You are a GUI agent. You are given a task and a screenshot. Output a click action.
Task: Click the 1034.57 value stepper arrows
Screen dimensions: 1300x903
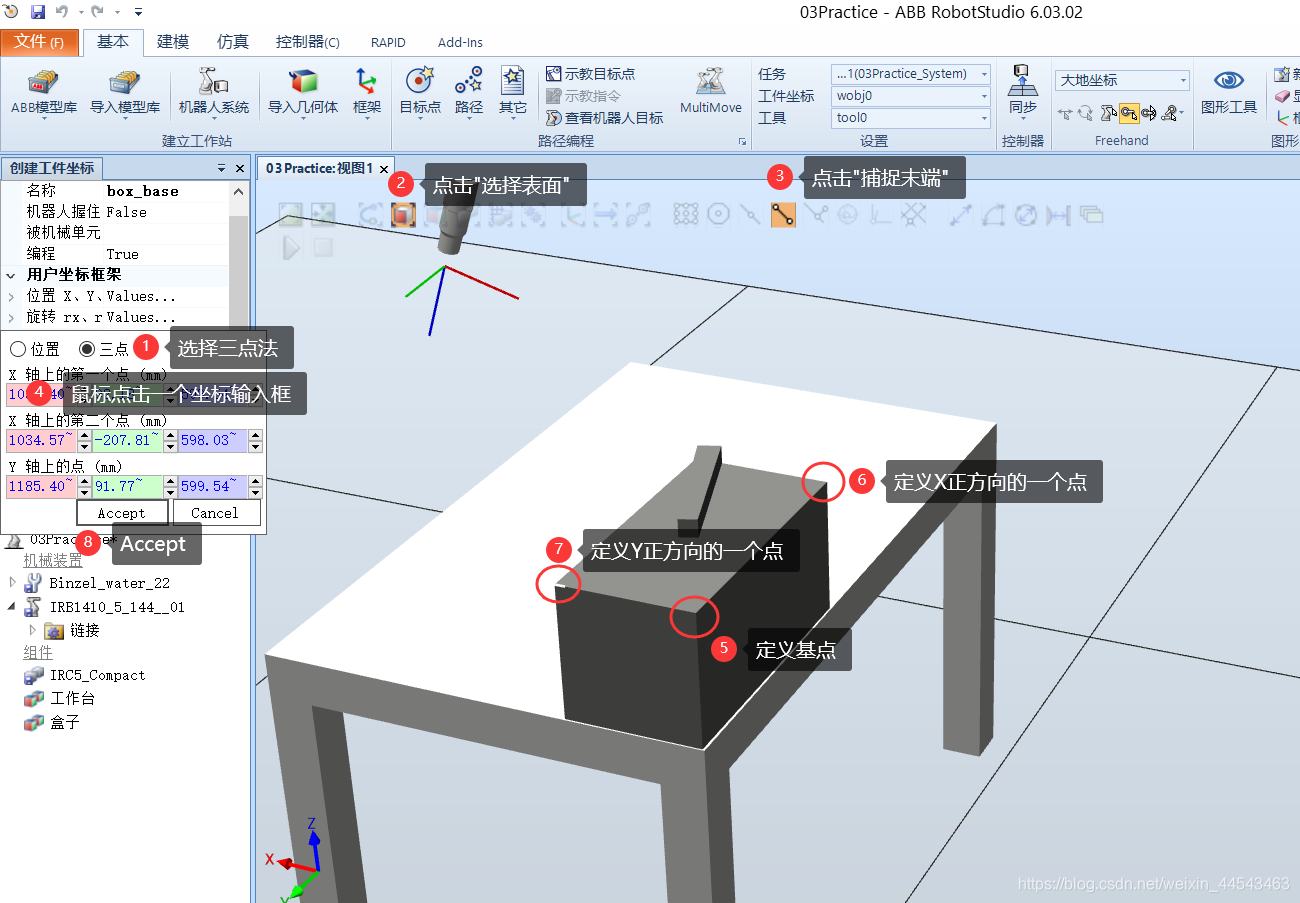84,440
